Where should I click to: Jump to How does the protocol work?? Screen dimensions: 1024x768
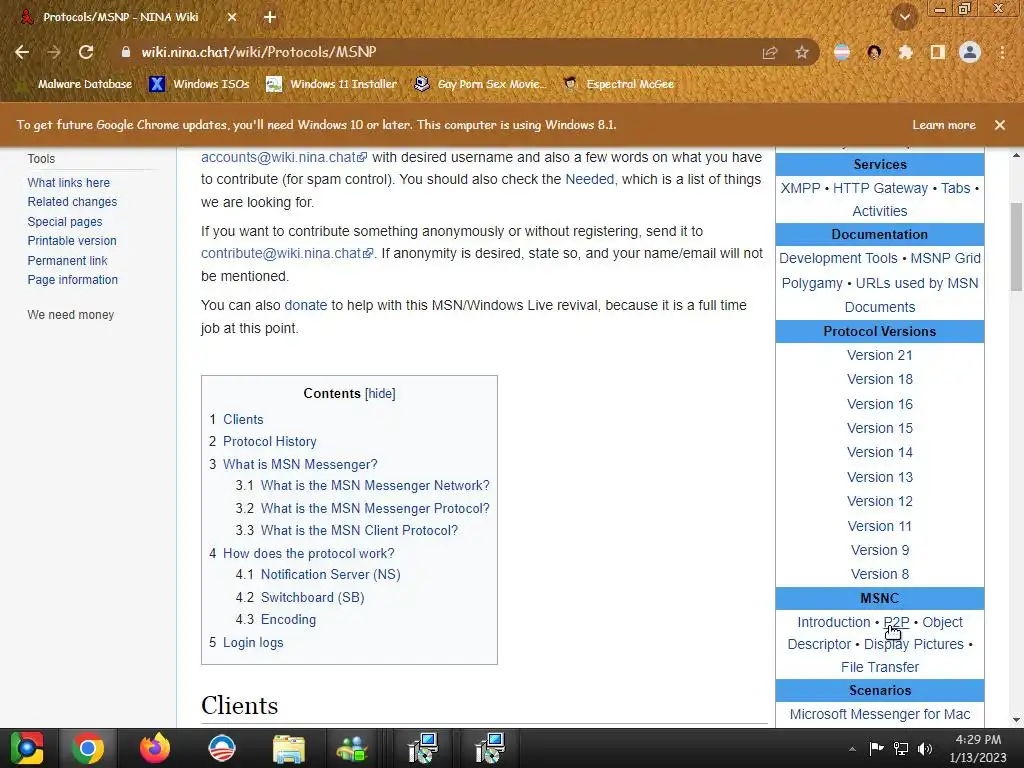(309, 553)
